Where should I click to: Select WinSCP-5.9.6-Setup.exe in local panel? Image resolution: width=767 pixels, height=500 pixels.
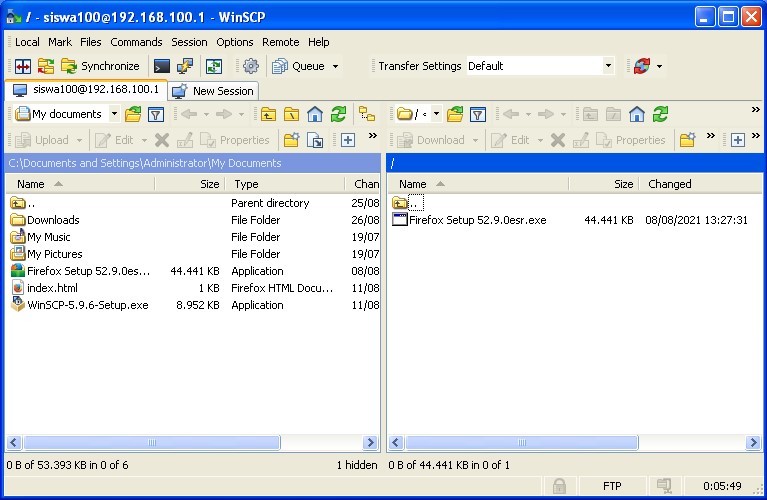coord(87,305)
